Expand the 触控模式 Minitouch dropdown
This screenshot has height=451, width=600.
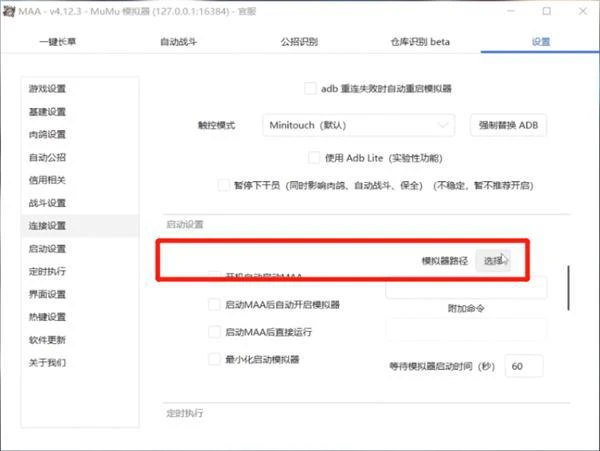[359, 125]
